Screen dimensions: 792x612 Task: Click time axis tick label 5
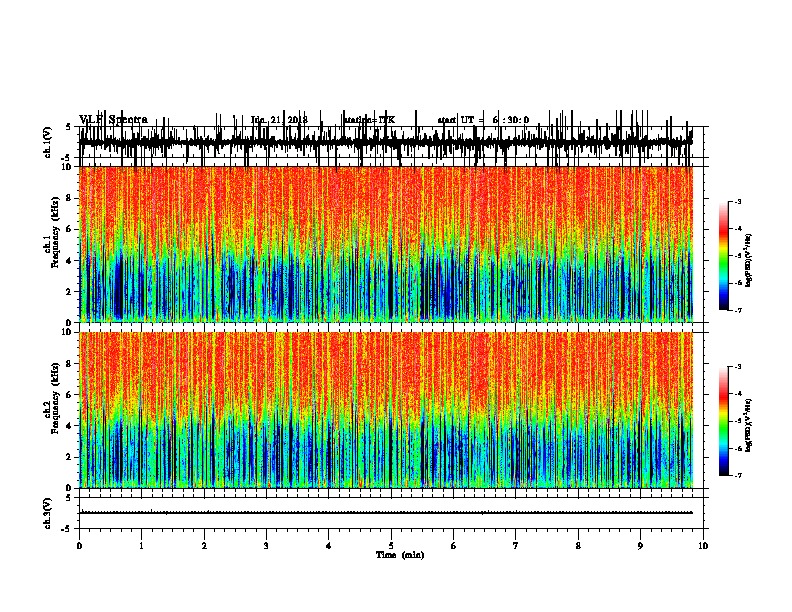pos(391,546)
